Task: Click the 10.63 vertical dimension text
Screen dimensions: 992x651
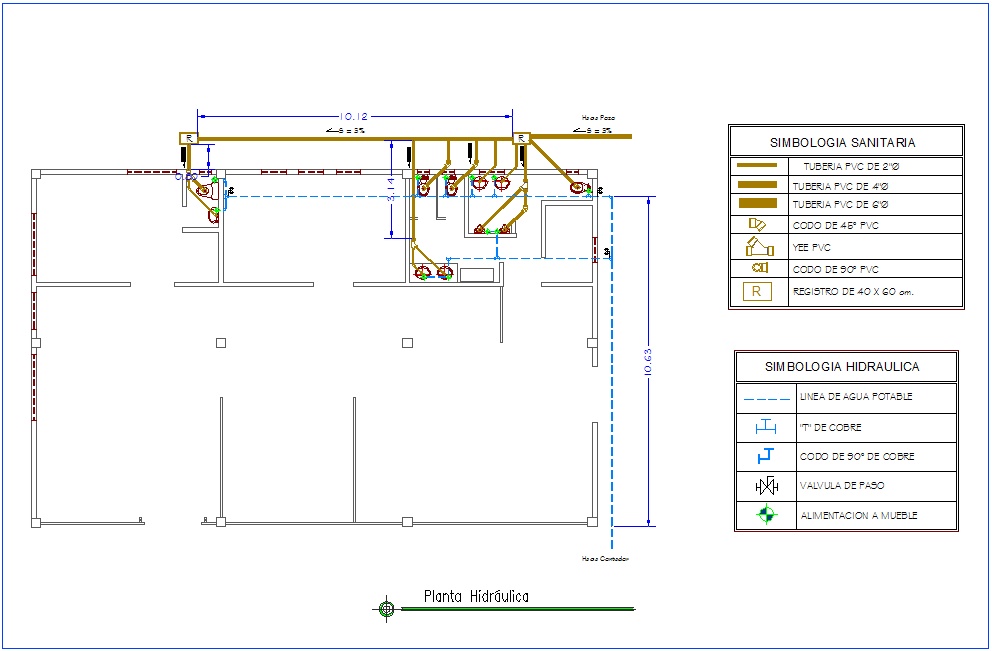Action: (649, 360)
